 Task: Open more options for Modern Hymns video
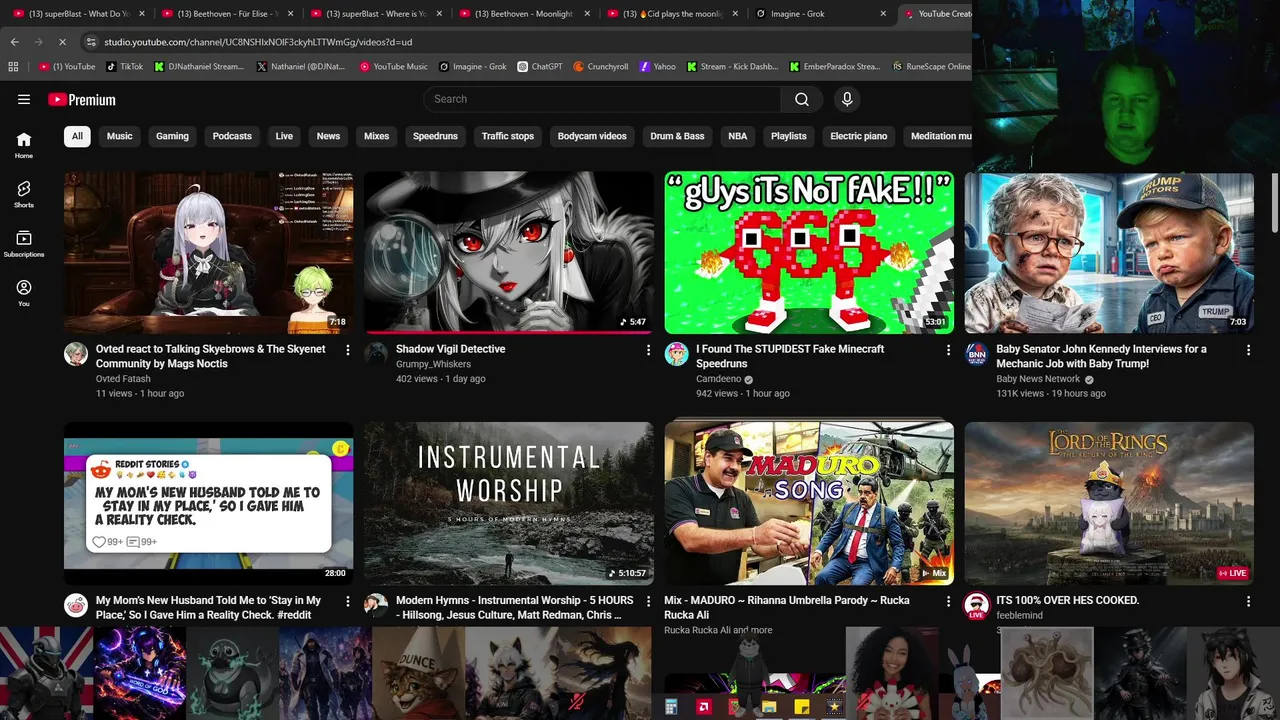pyautogui.click(x=648, y=601)
